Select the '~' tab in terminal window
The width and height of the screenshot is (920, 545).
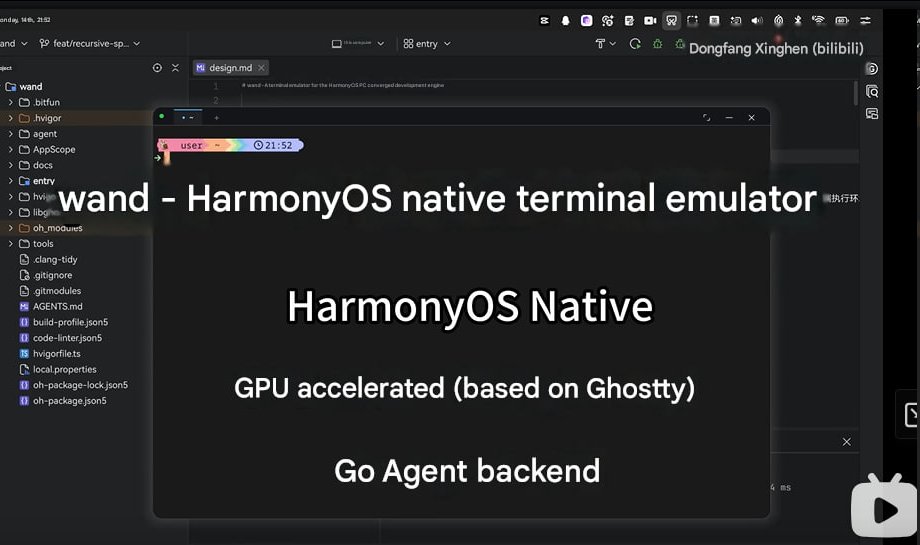coord(188,117)
